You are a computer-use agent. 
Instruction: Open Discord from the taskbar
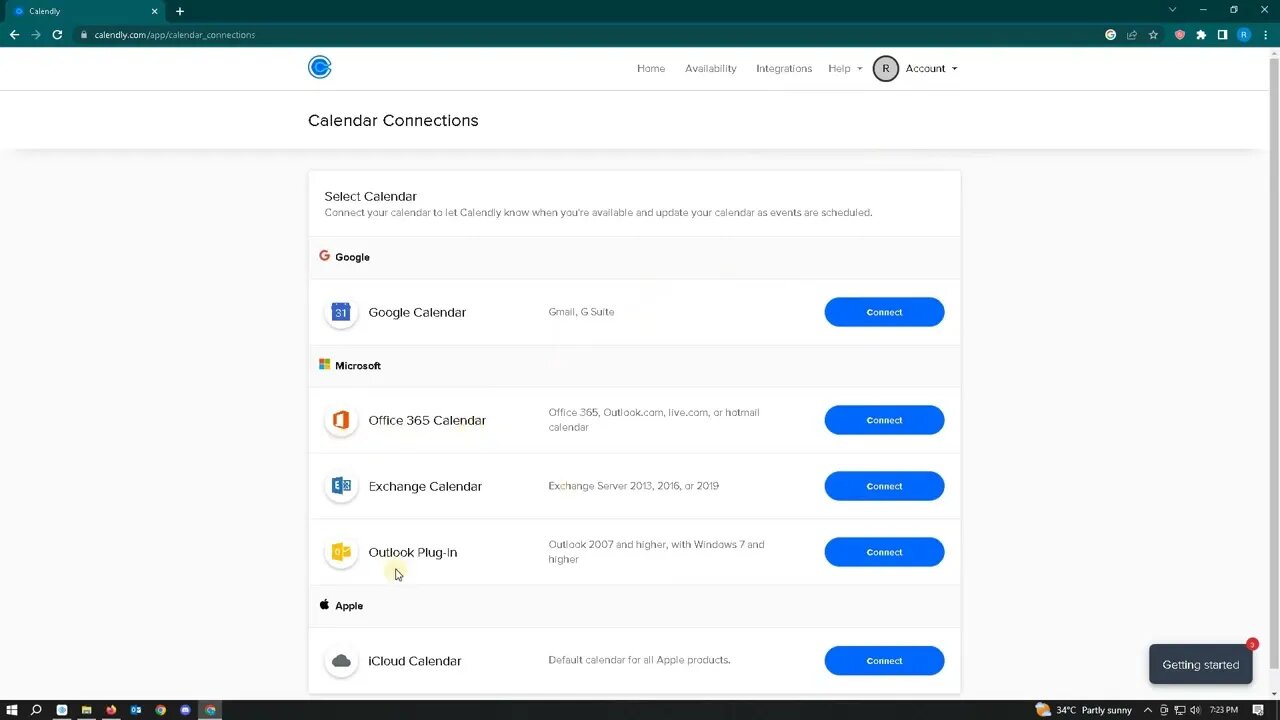coord(185,710)
